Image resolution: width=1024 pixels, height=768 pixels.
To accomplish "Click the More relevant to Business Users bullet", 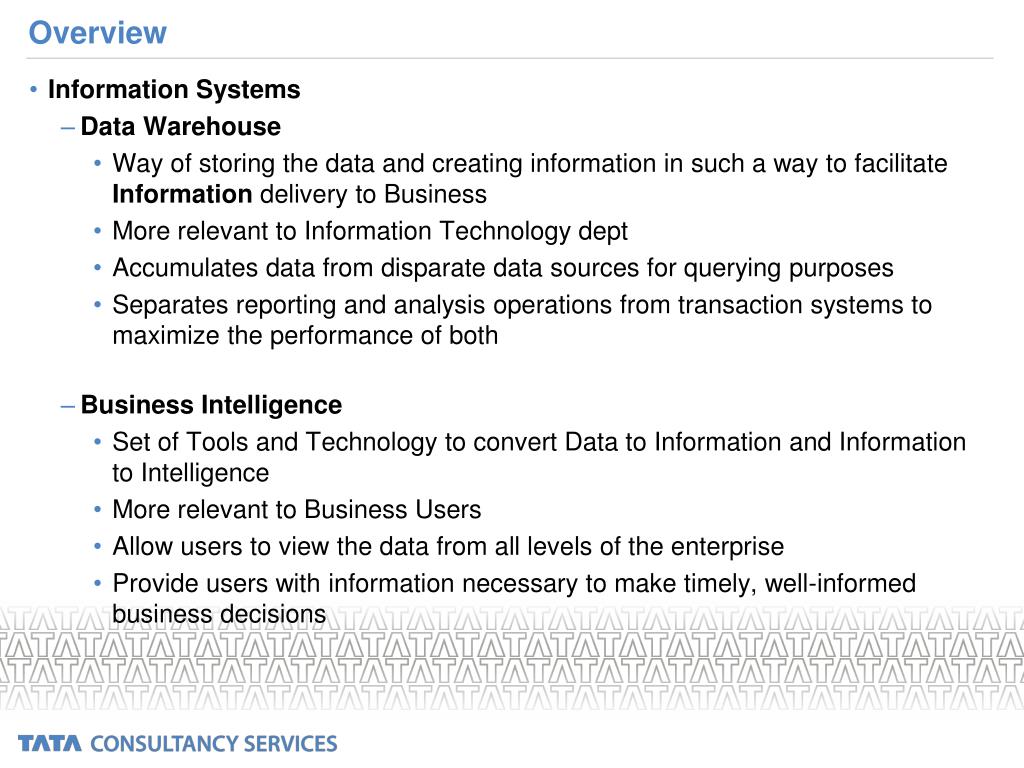I will [296, 509].
